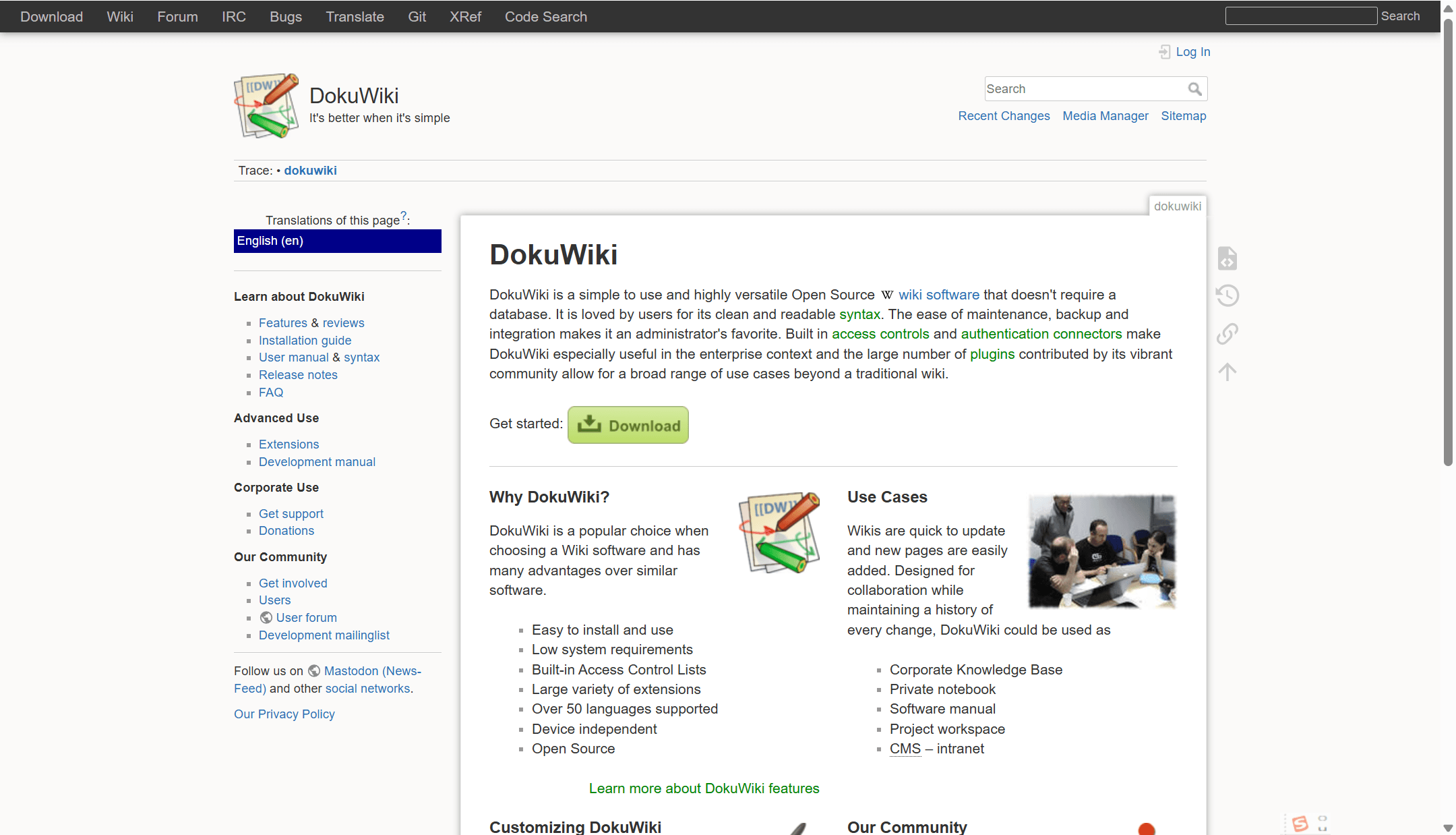Click the page vertical scrollbar thumb
This screenshot has height=835, width=1456.
pyautogui.click(x=1447, y=242)
